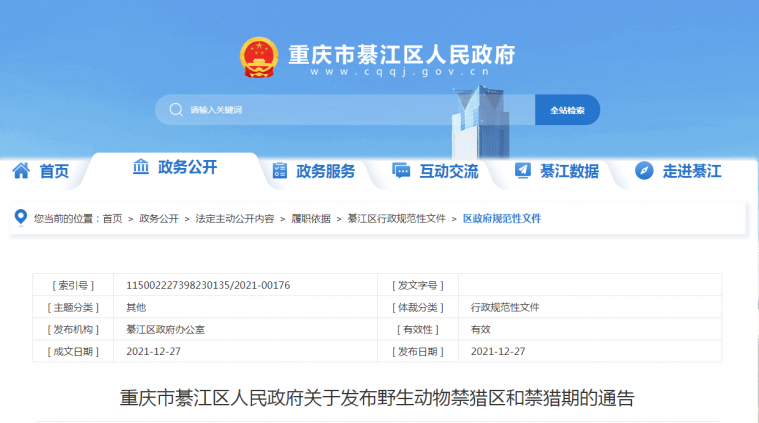Click the icon beside 綦江数据
759x423 pixels.
[523, 171]
